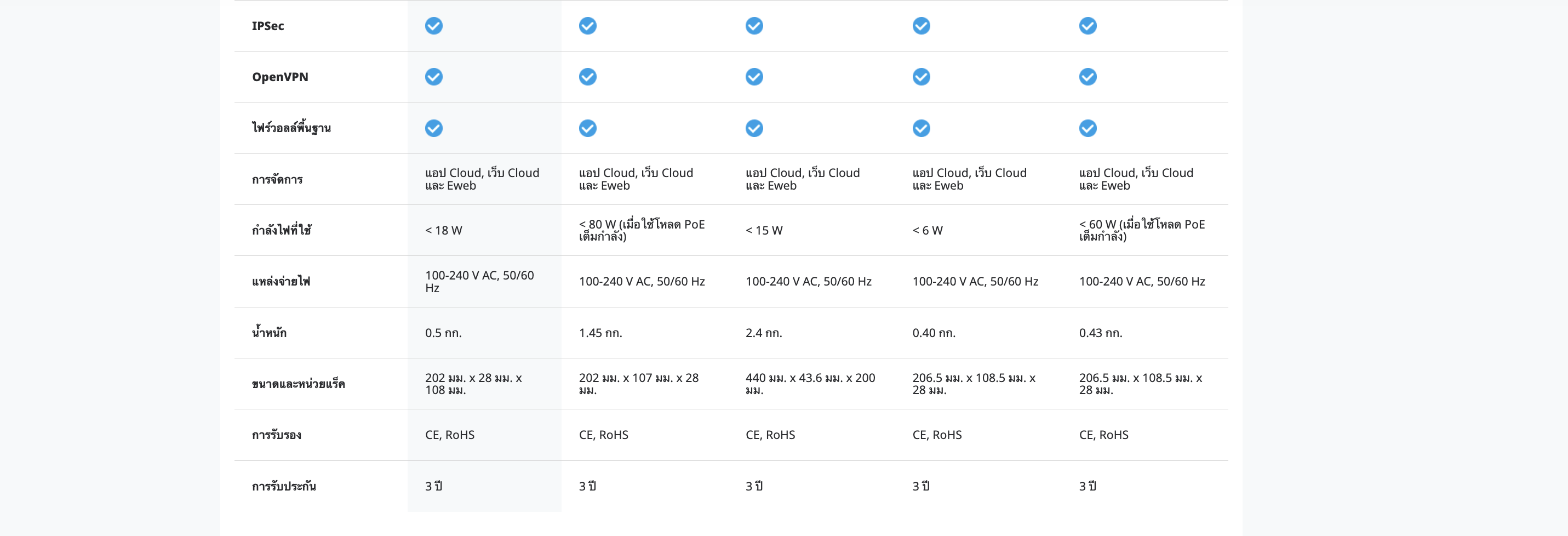Click the กำลังไฟที่ใช้ row label
The image size is (1568, 536).
click(281, 230)
